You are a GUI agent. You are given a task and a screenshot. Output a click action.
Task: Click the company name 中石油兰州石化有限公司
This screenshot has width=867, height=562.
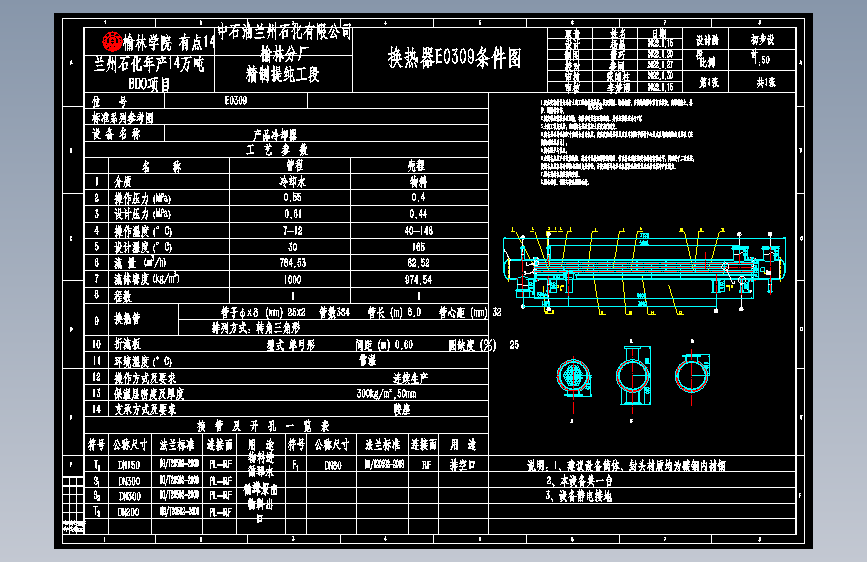coord(284,33)
